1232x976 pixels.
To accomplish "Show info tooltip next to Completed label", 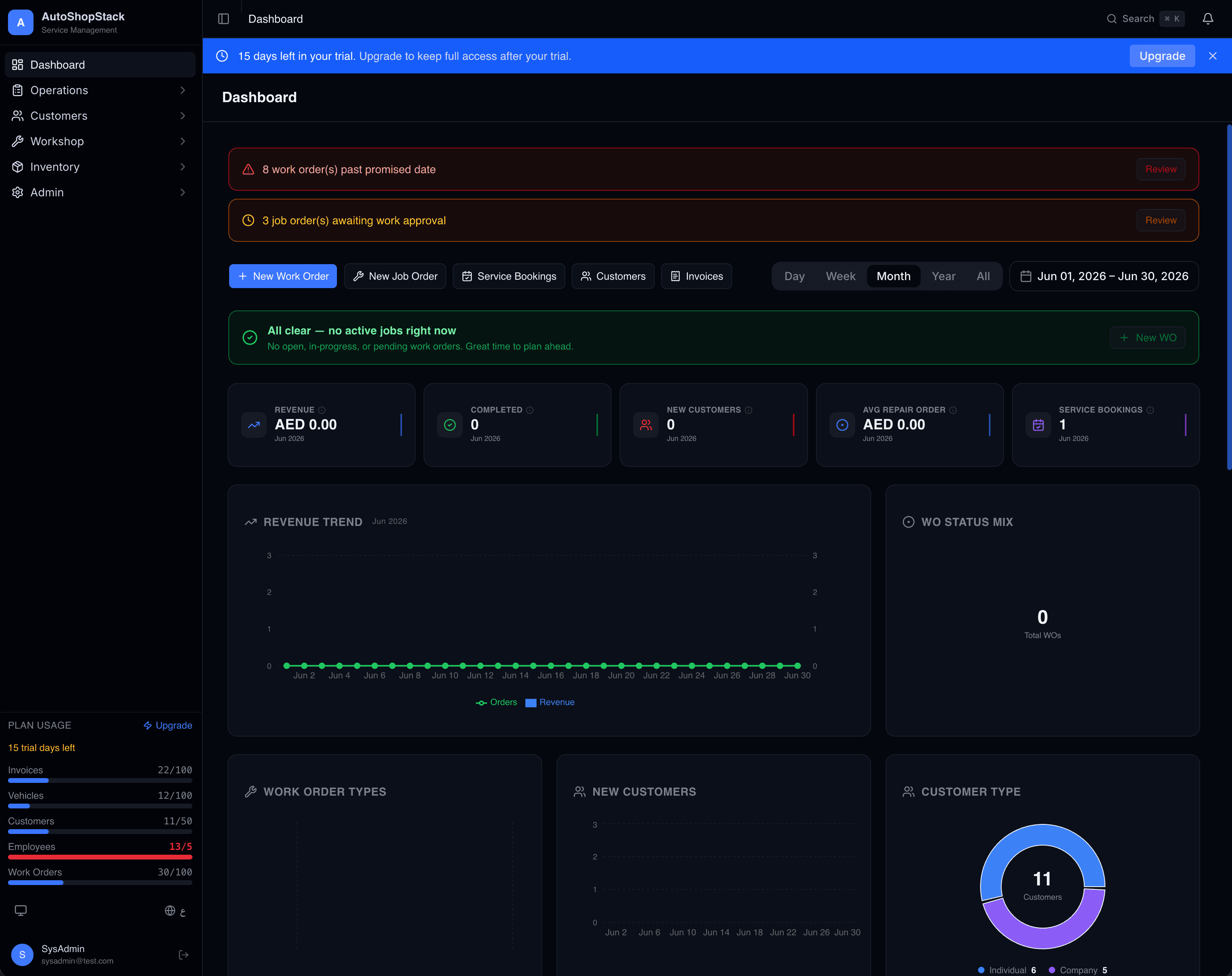I will 530,410.
